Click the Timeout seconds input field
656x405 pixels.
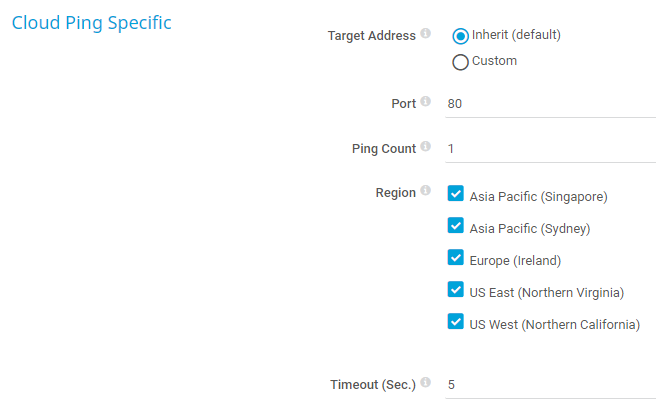point(550,385)
